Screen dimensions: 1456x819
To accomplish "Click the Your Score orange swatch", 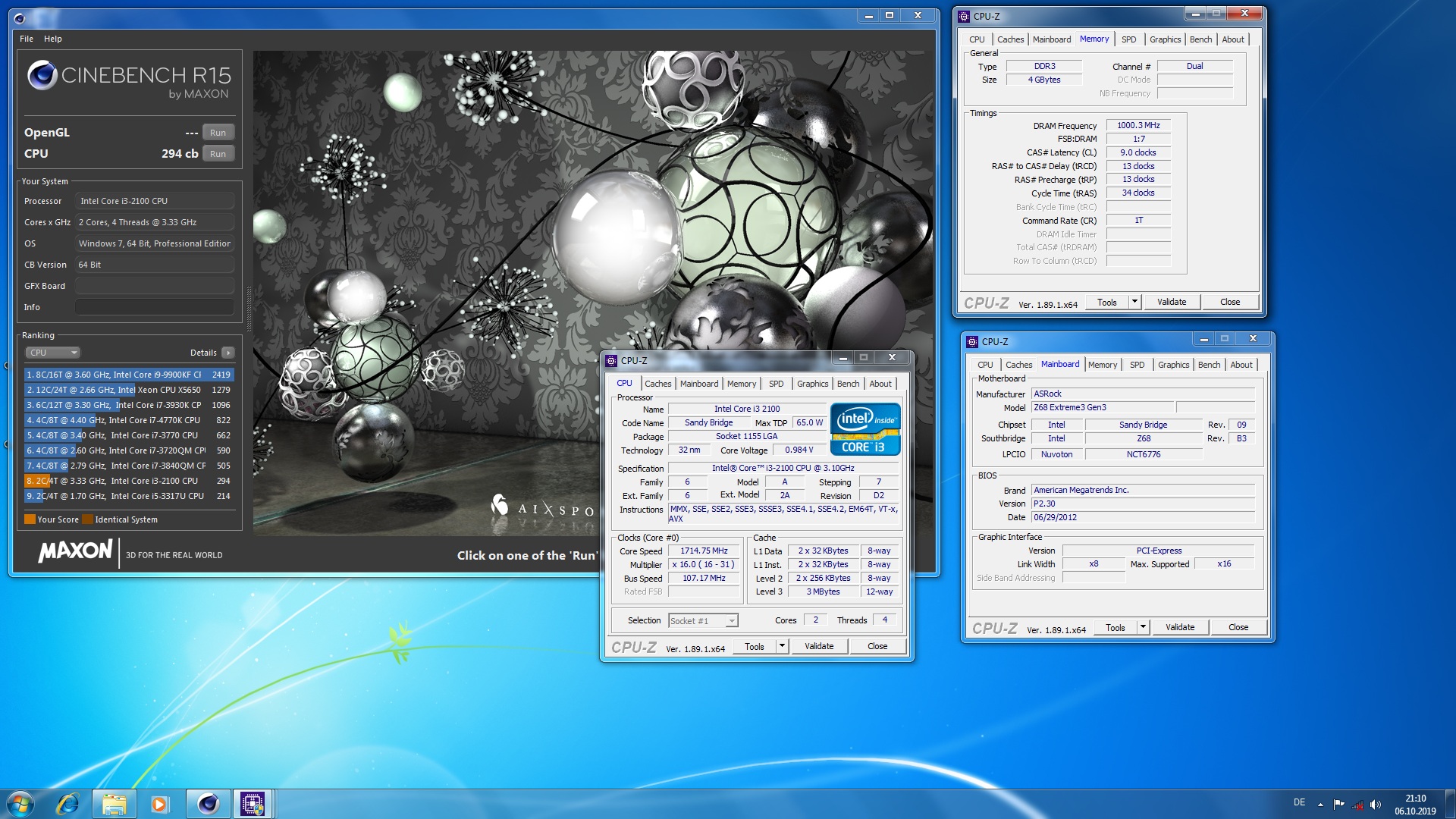I will (30, 519).
